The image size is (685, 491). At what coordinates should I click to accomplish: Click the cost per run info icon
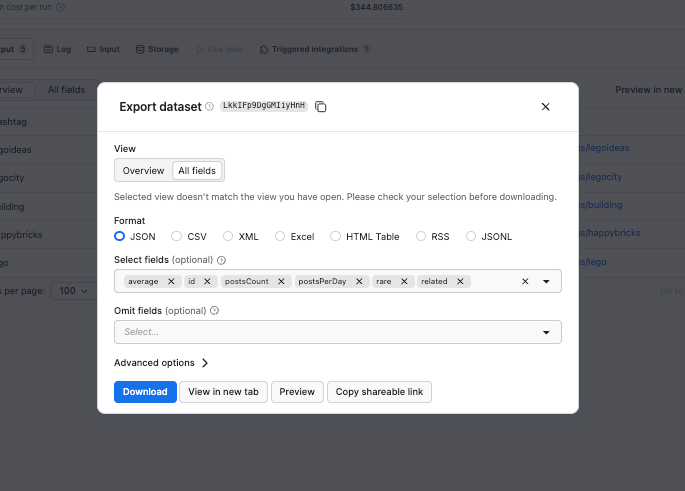coord(61,7)
